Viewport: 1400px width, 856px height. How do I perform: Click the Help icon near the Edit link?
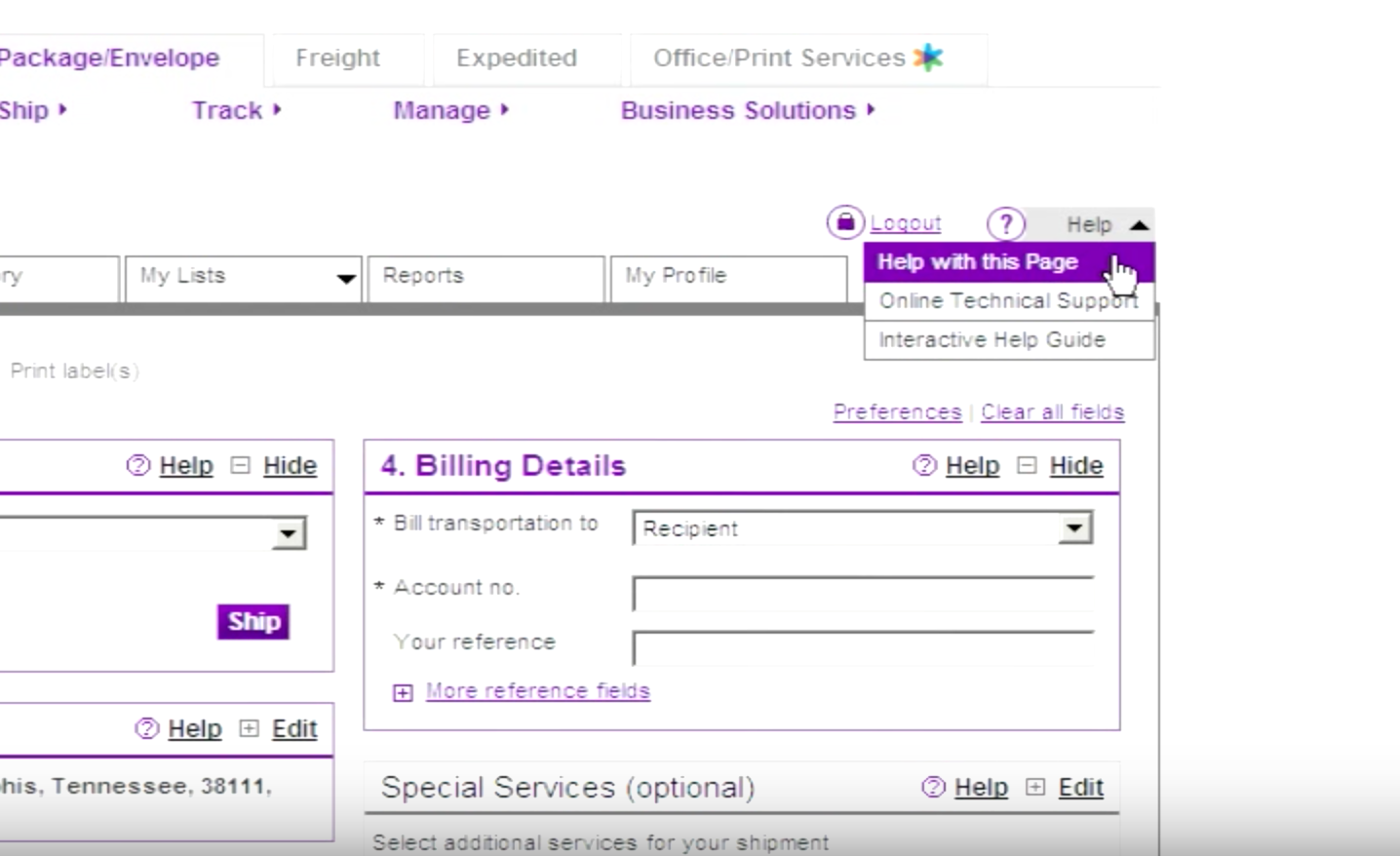click(x=144, y=728)
